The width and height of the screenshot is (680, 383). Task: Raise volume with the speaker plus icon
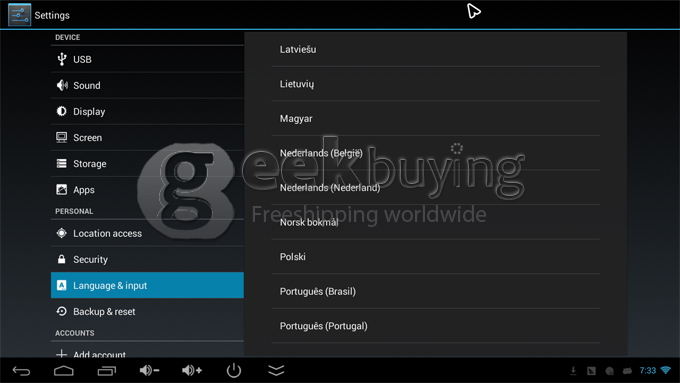(192, 370)
